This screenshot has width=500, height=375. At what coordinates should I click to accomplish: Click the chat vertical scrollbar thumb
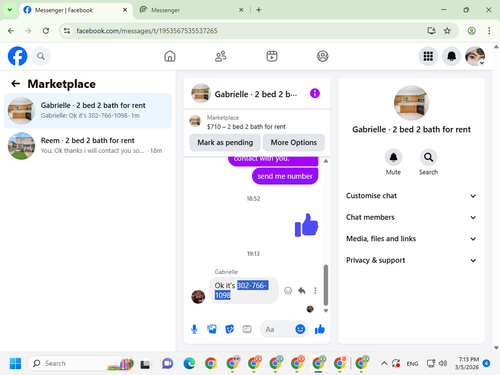326,285
